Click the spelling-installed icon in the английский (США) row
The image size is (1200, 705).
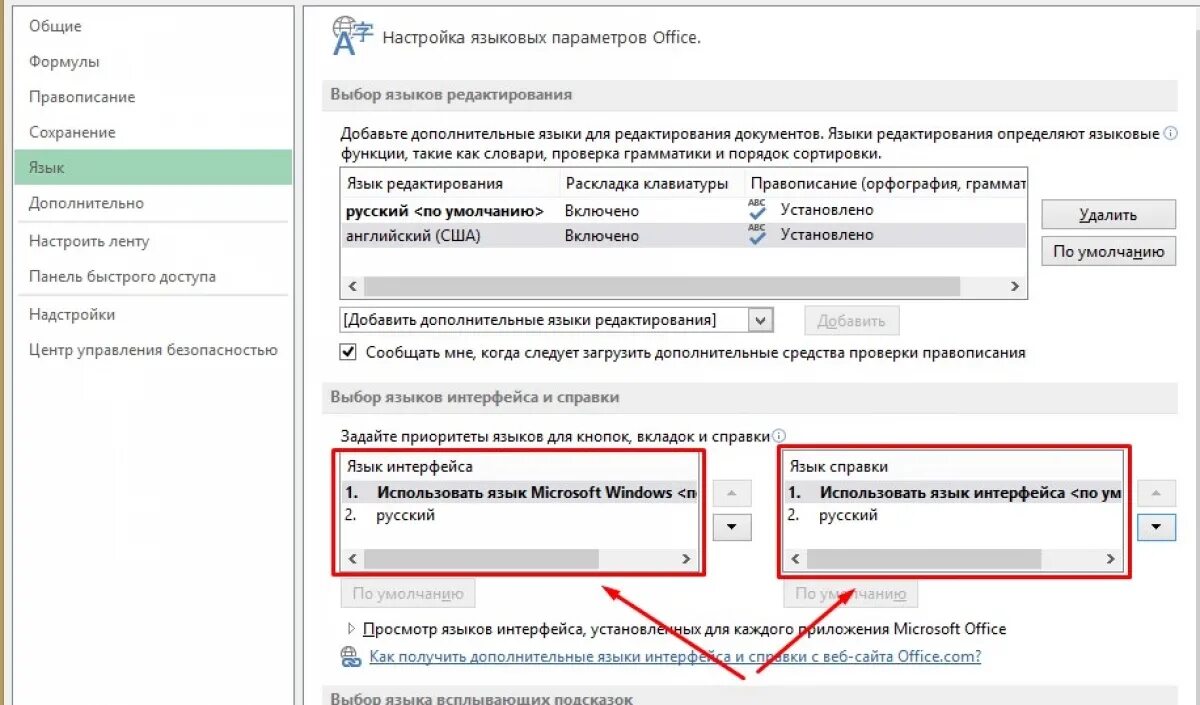(x=757, y=235)
